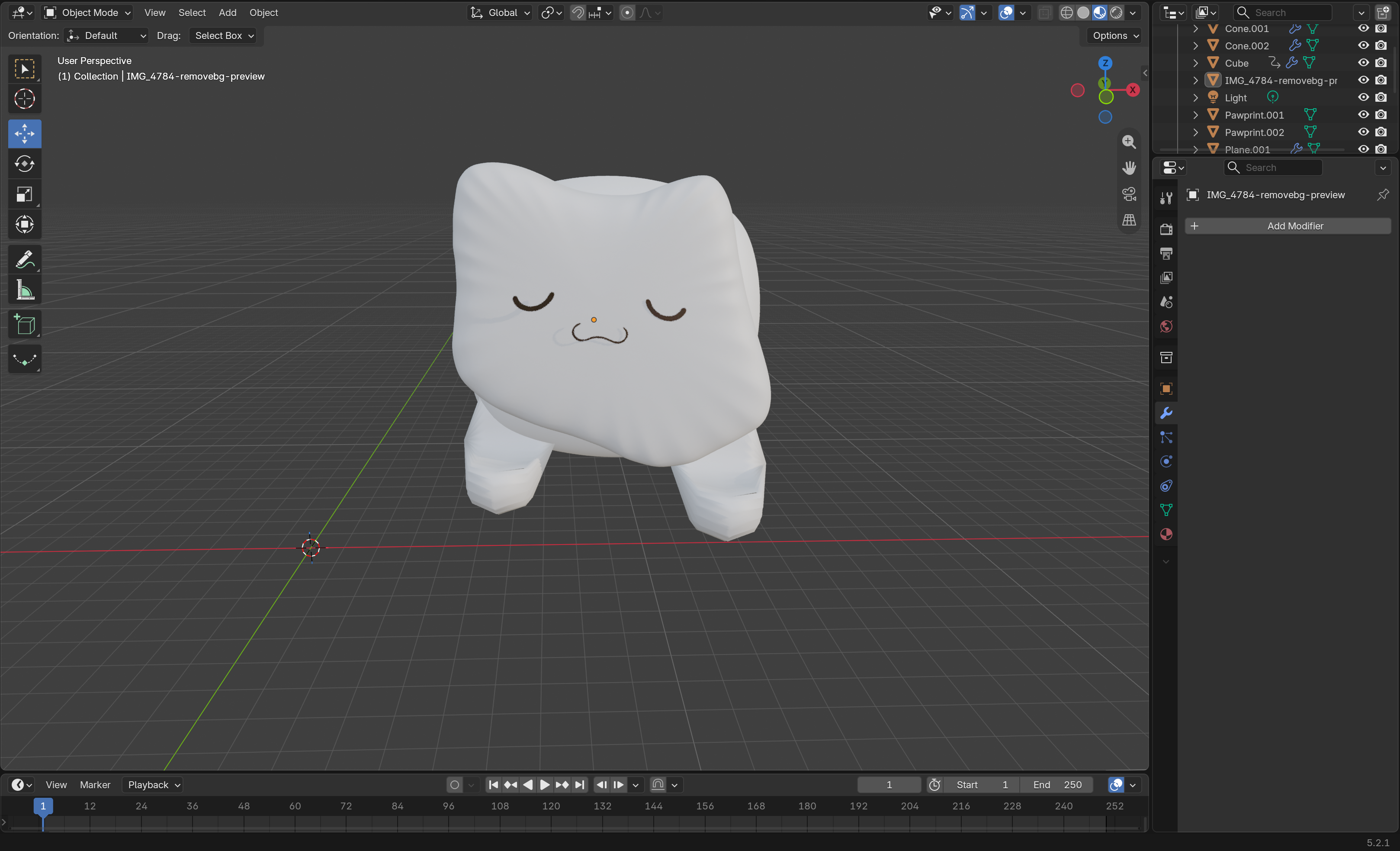
Task: Open the Particles properties tab
Action: point(1166,437)
